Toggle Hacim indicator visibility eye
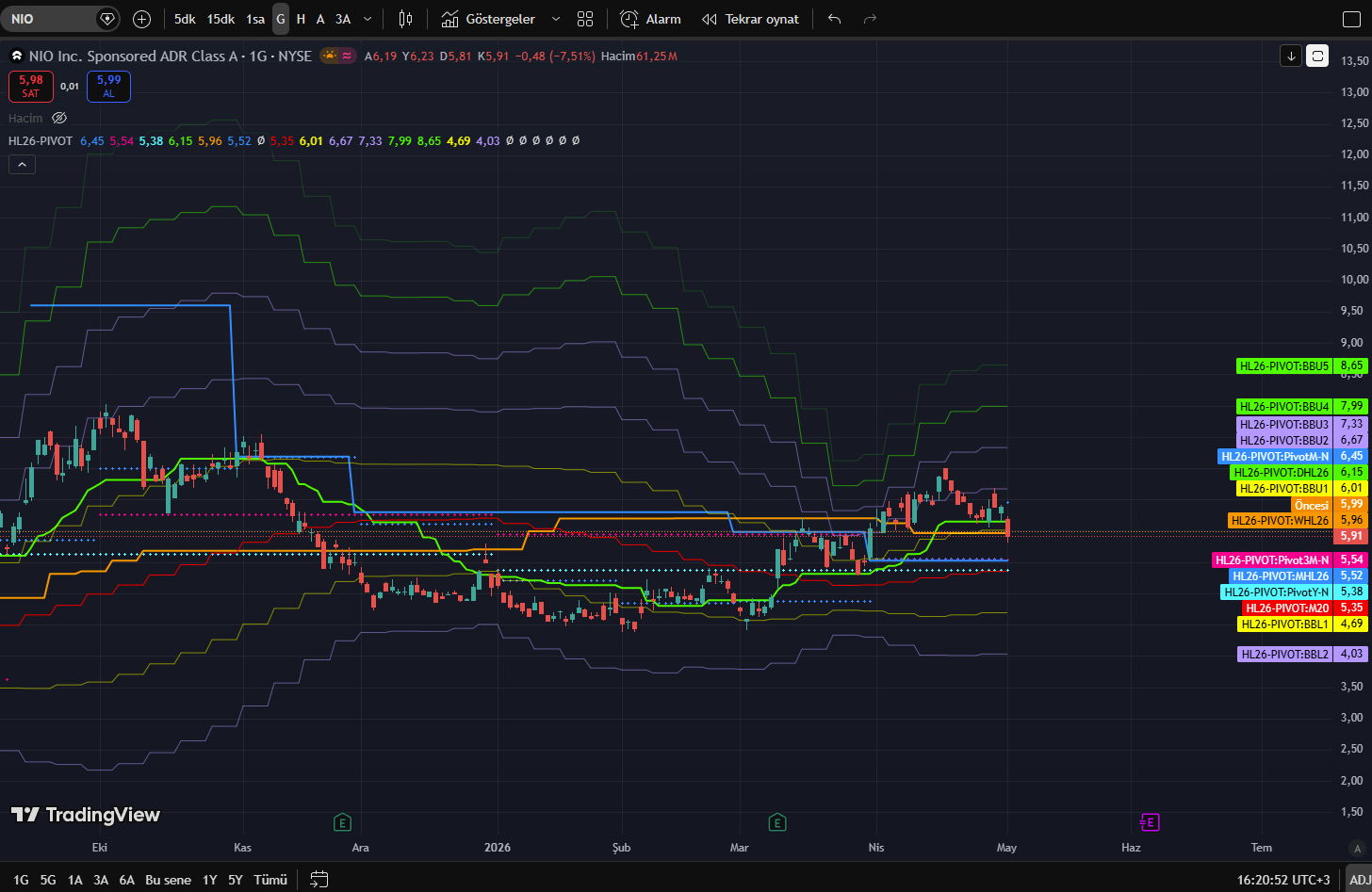 (59, 118)
